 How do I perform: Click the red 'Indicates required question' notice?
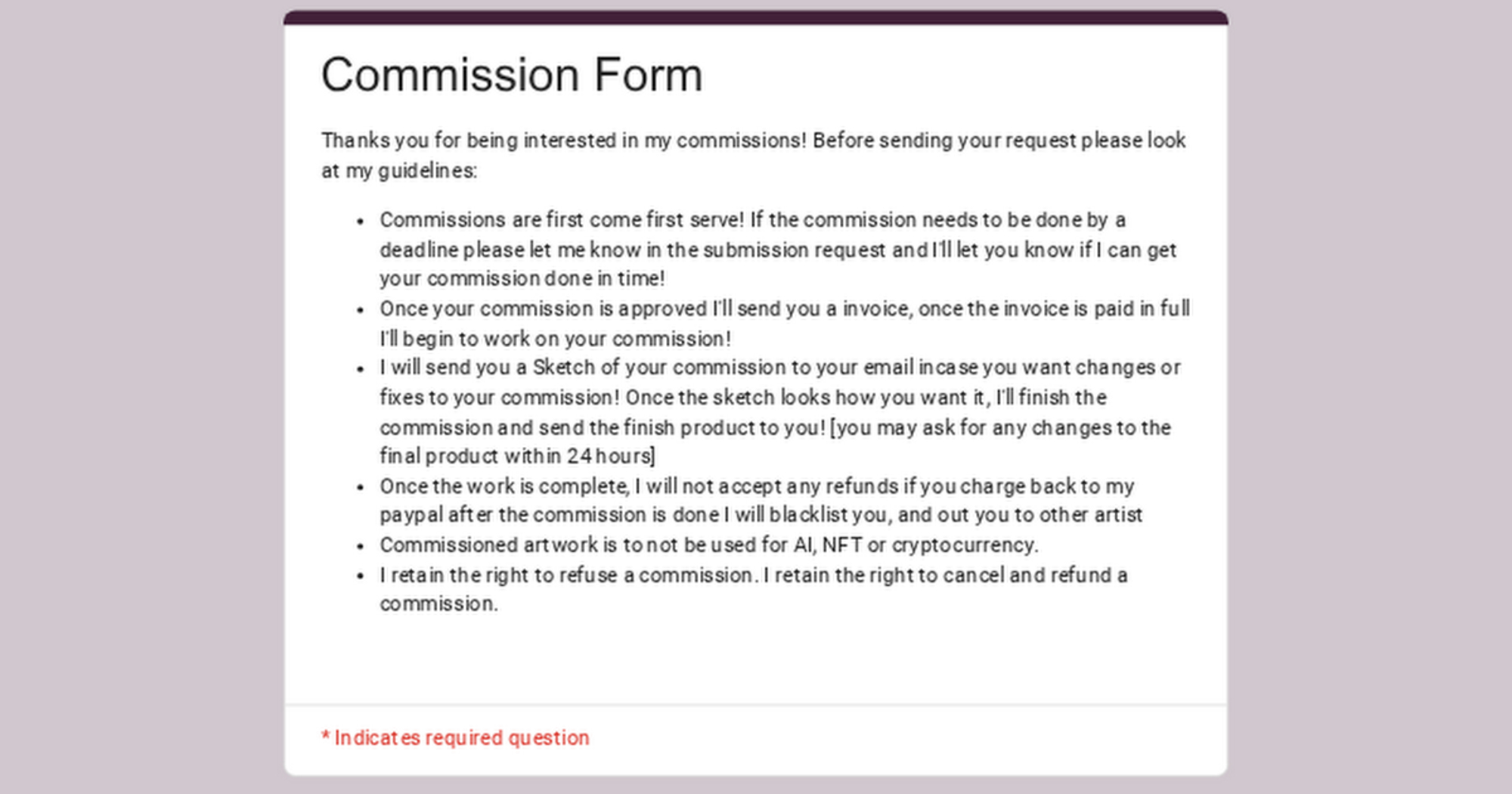tap(455, 738)
